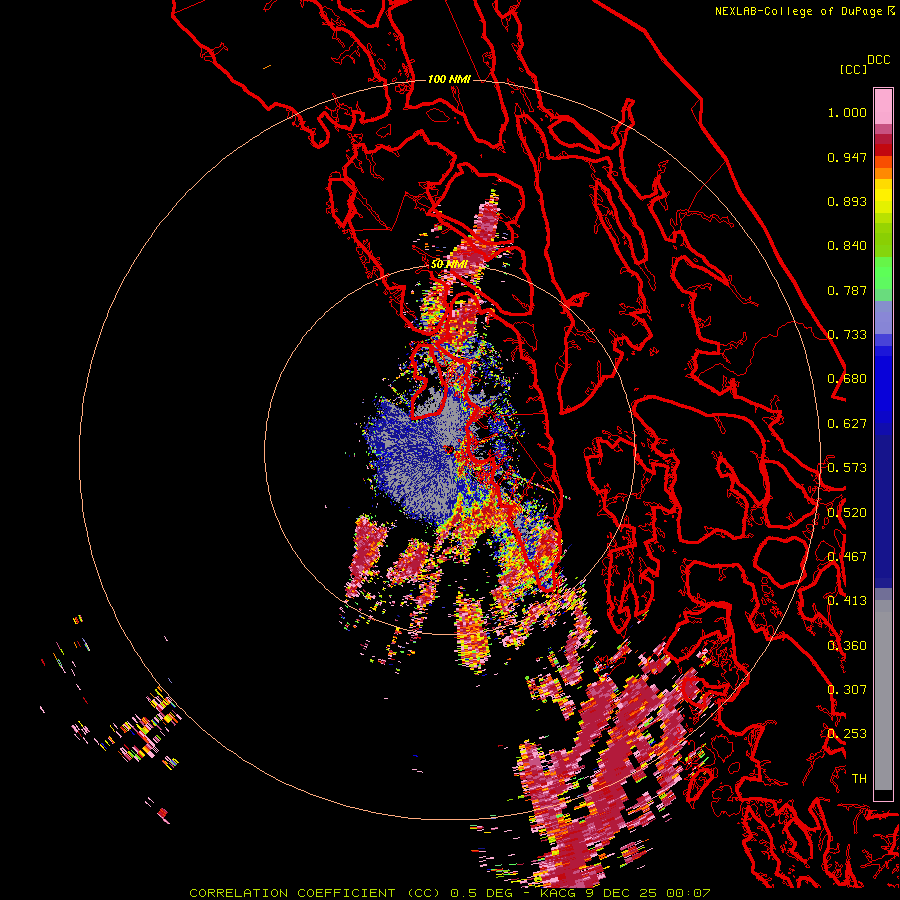This screenshot has width=900, height=900.
Task: Select the 0.520 scale value
Action: point(847,512)
